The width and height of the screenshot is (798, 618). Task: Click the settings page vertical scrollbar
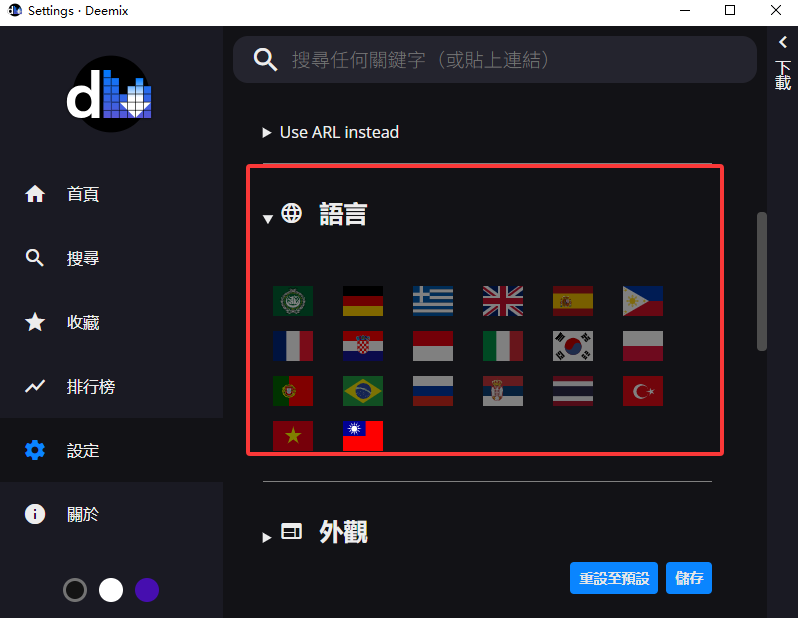point(762,282)
